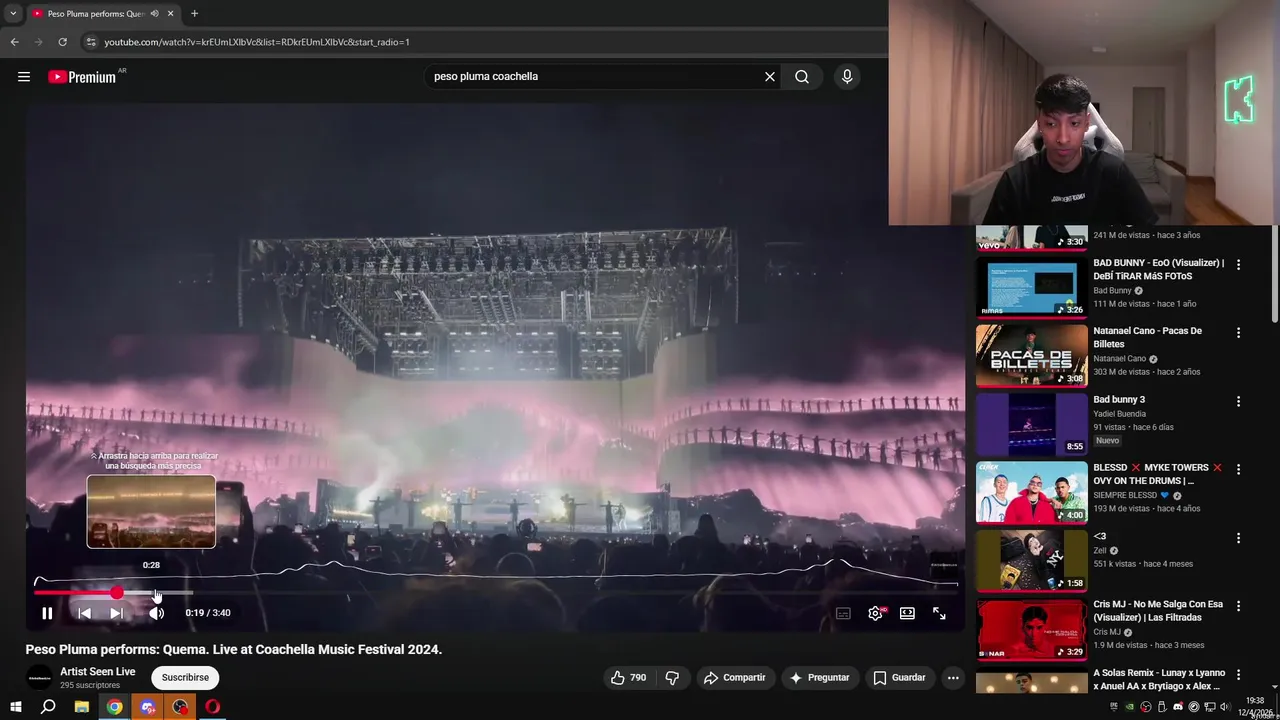Open the Artist Seen Live channel name
This screenshot has height=720, width=1280.
pos(97,672)
